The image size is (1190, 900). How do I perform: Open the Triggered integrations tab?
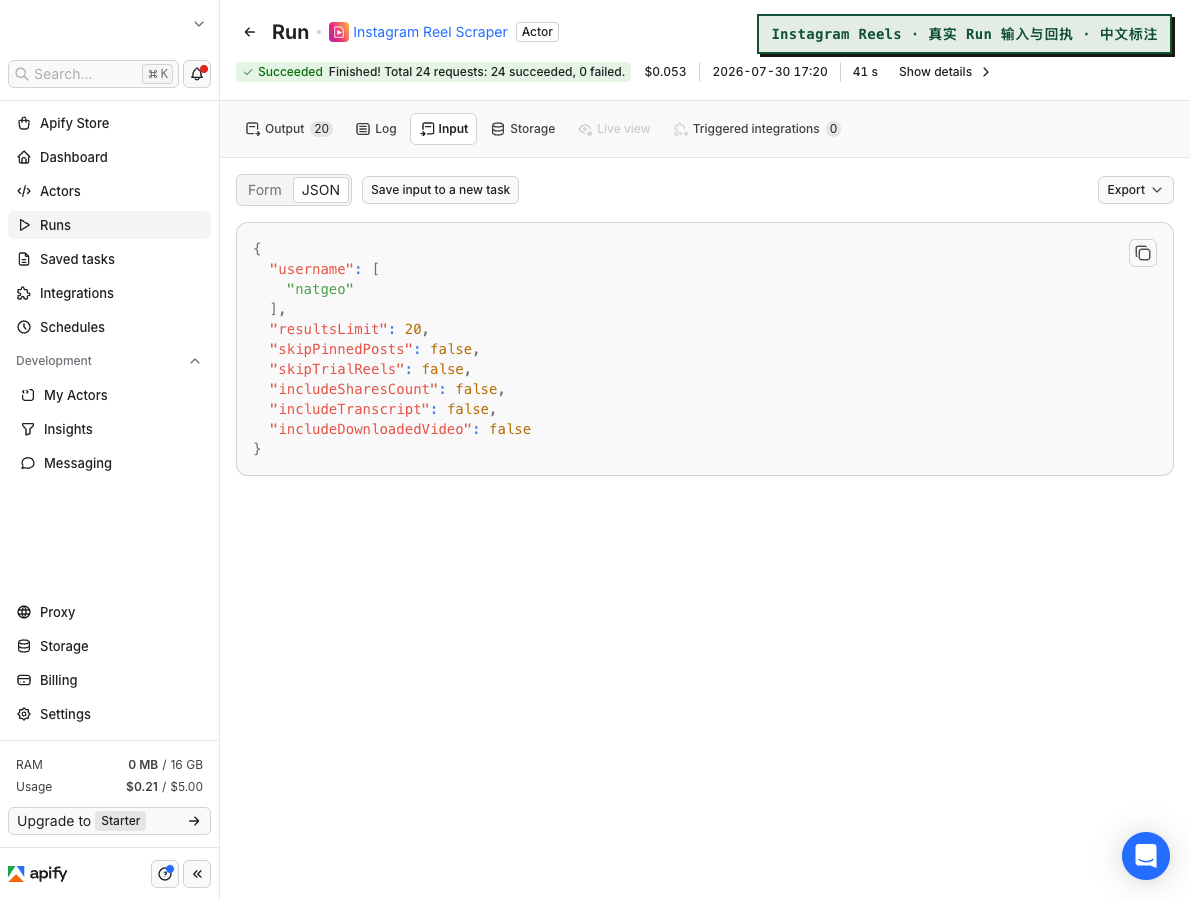pos(756,129)
